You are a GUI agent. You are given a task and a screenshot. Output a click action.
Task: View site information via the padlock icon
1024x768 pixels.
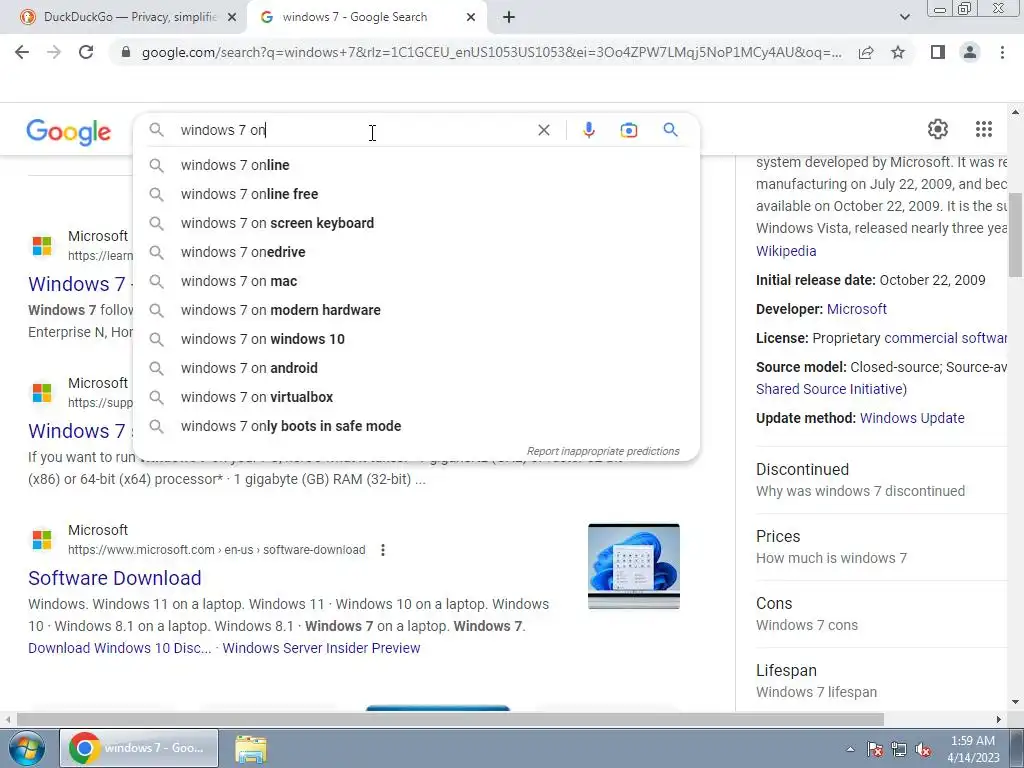point(126,52)
